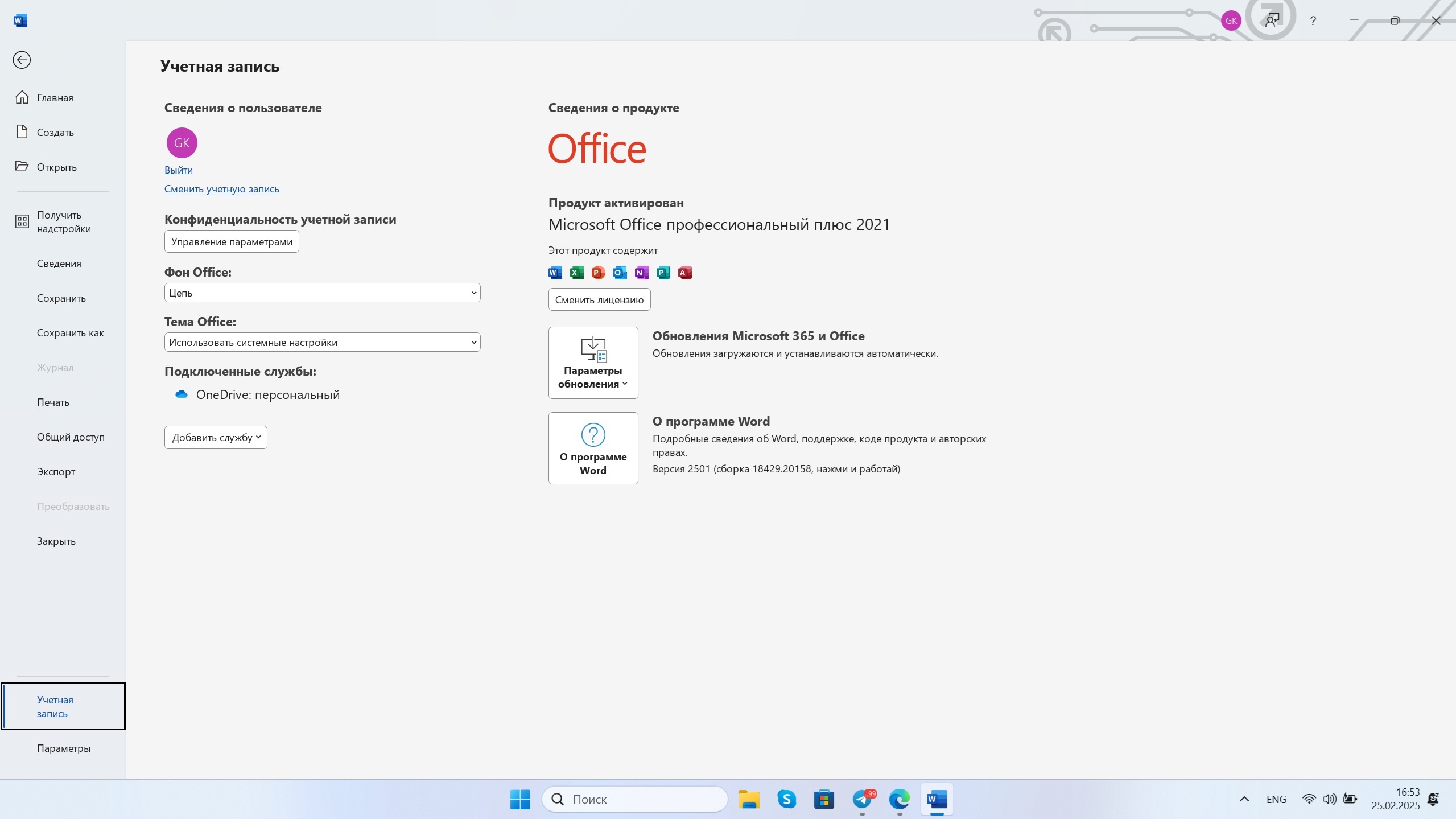Expand the Add service dropdown button

pos(216,437)
